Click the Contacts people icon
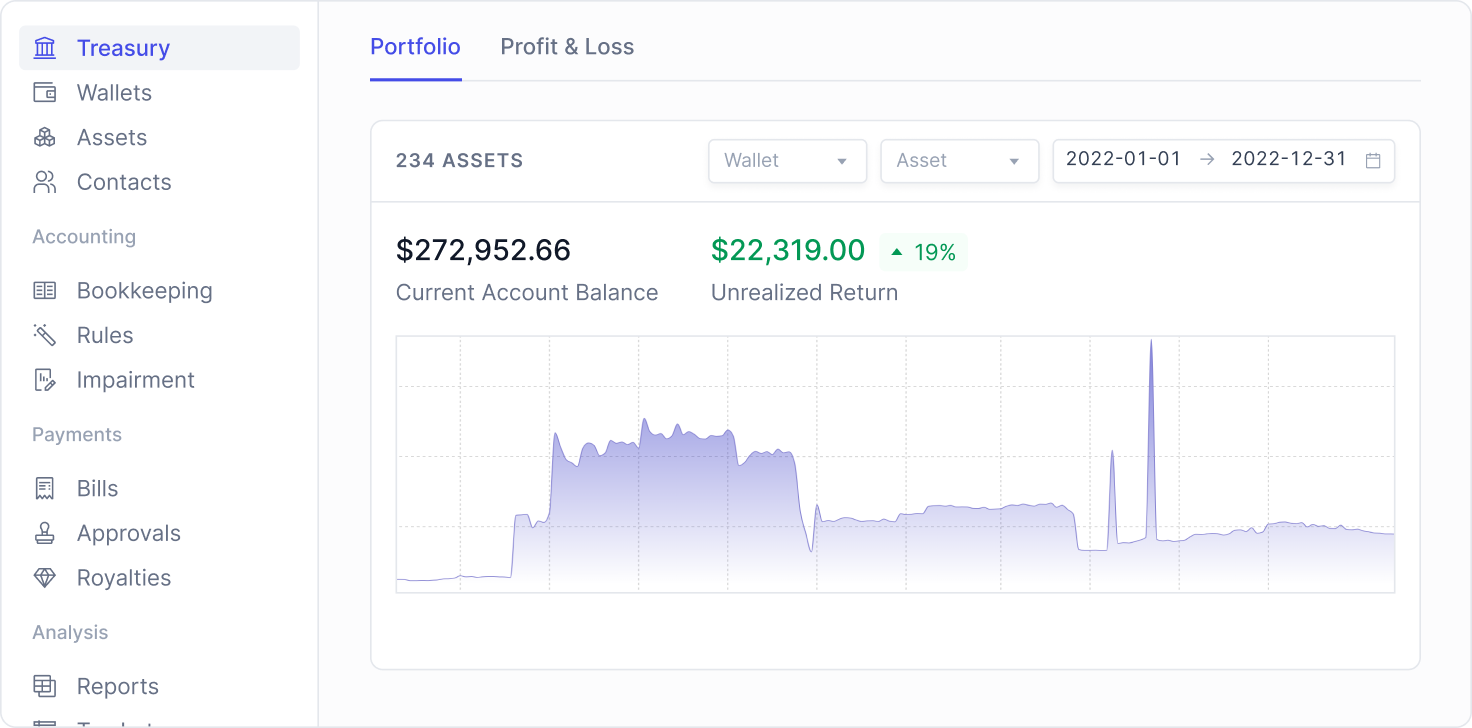The width and height of the screenshot is (1472, 728). (45, 182)
